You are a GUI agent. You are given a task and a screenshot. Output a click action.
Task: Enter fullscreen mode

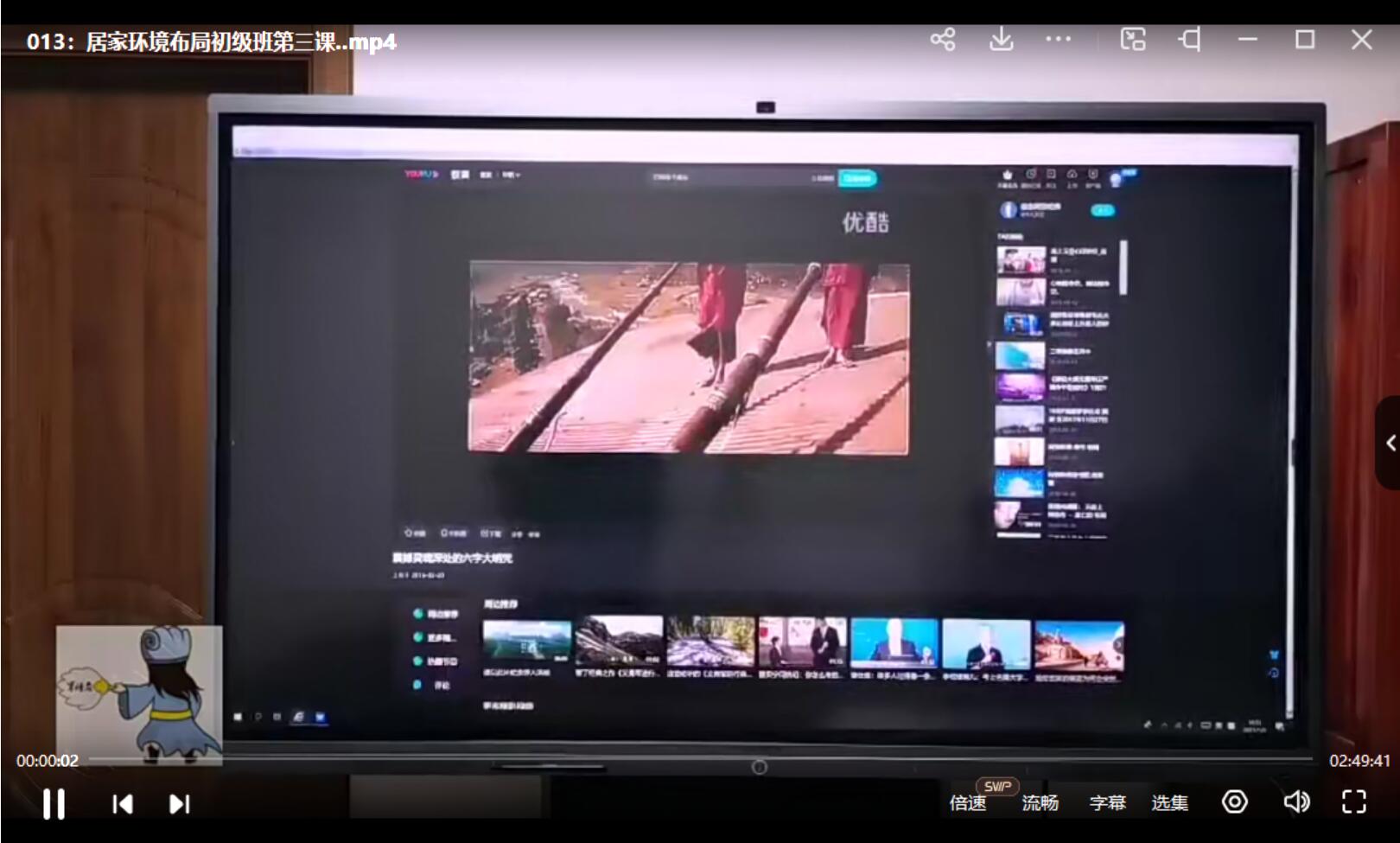1354,802
